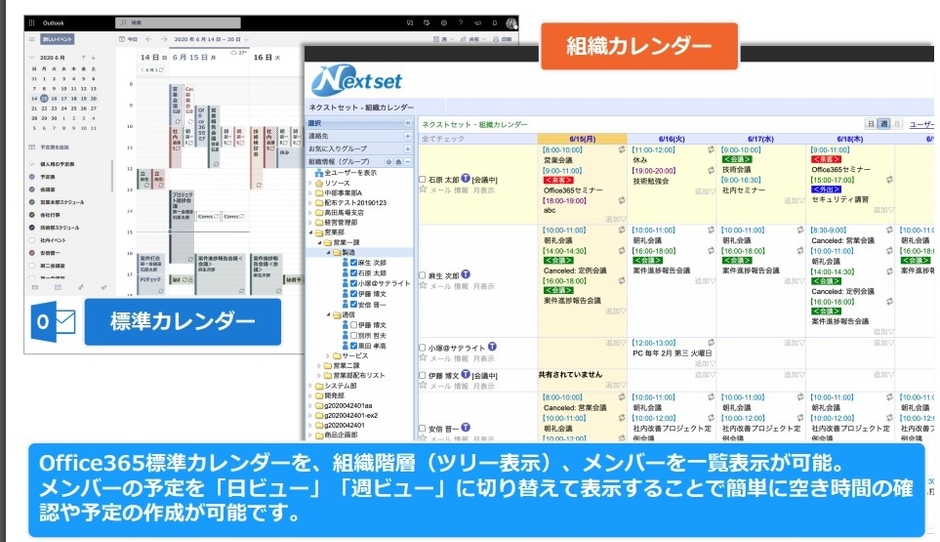This screenshot has width=940, height=542.
Task: Toggle the 会社行事 calendar color circle
Action: (x=32, y=215)
